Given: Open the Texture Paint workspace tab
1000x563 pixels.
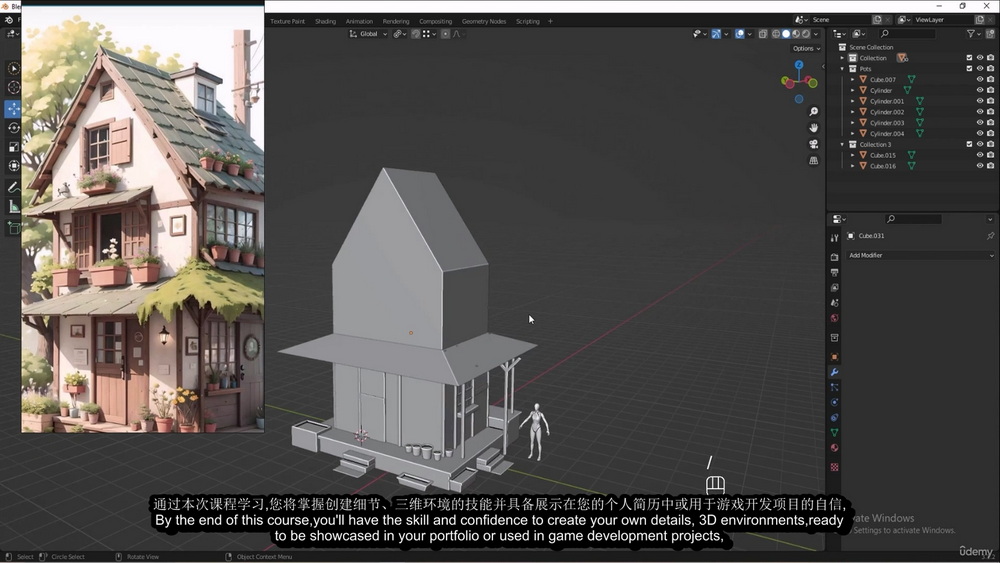Looking at the screenshot, I should pos(287,21).
